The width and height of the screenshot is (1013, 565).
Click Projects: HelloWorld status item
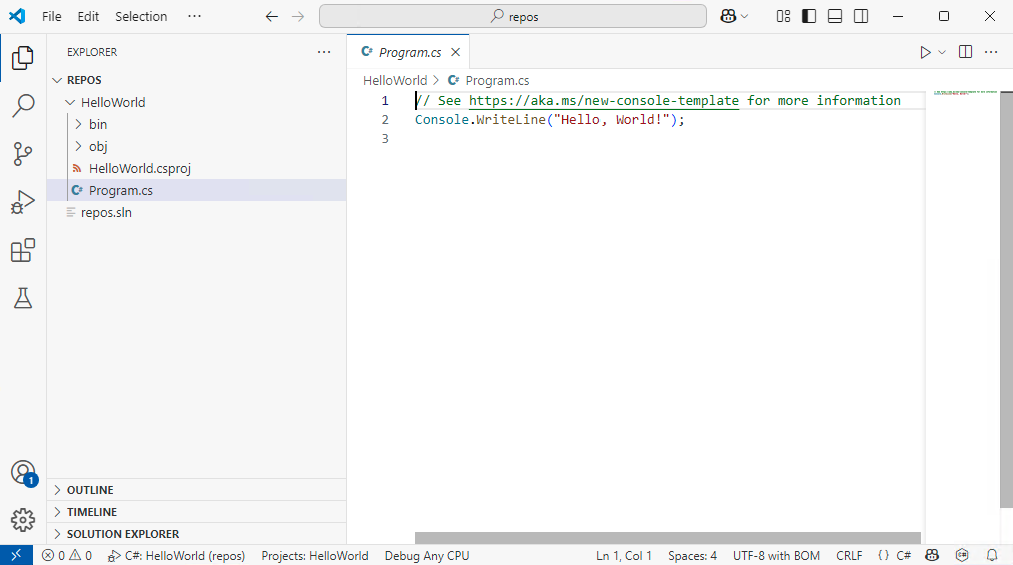point(315,555)
